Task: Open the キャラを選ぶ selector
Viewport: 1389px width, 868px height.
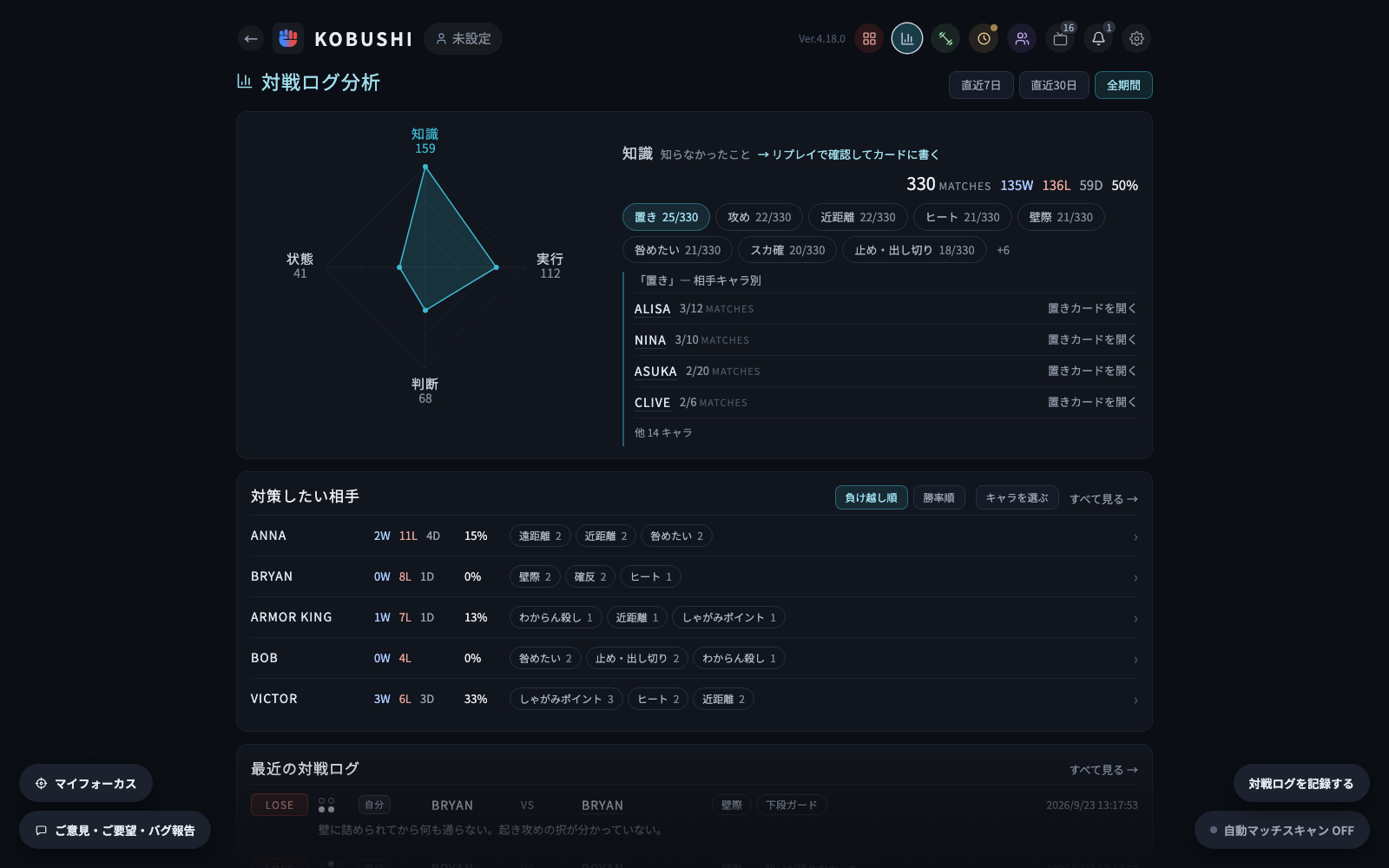Action: [1017, 497]
